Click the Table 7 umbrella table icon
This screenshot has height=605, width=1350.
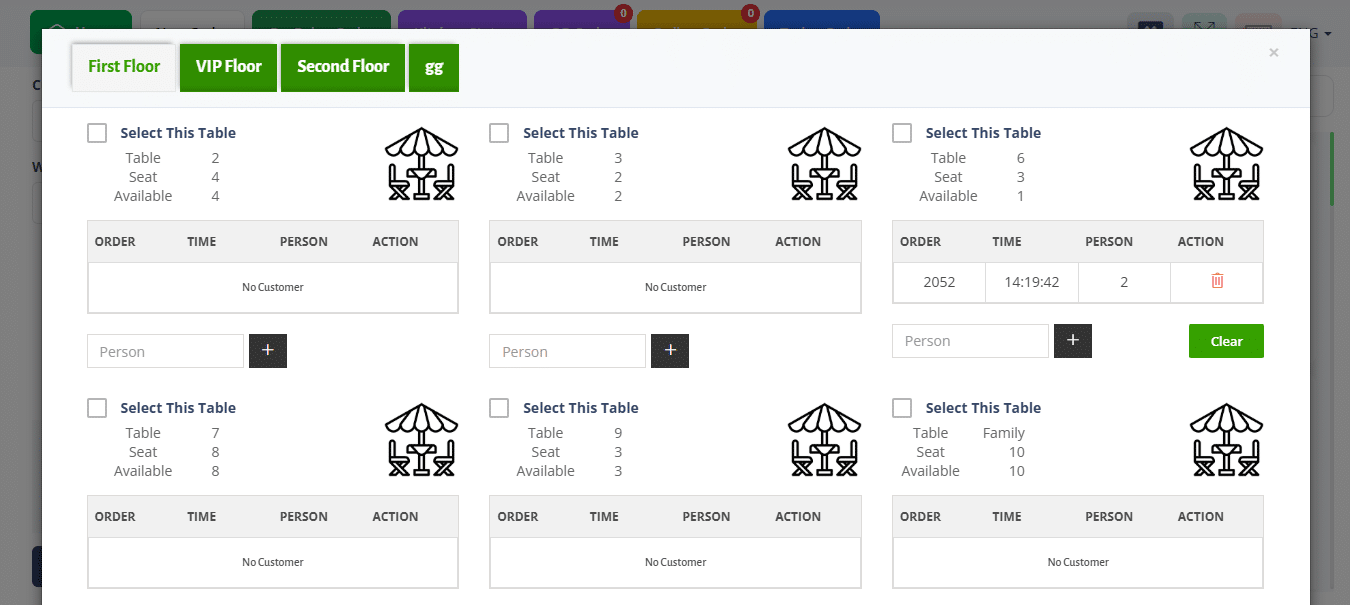click(x=421, y=439)
